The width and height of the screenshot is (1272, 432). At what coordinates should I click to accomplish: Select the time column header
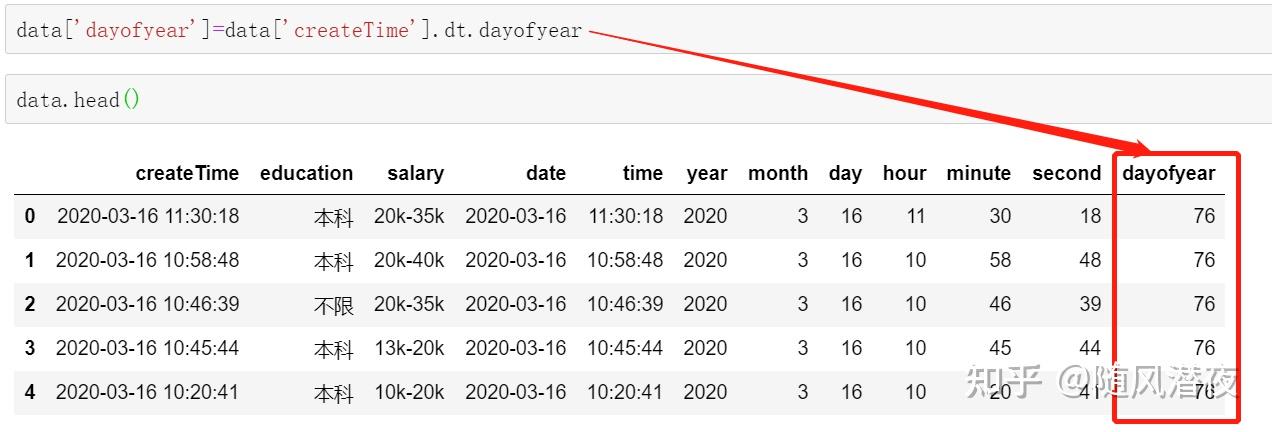point(642,173)
